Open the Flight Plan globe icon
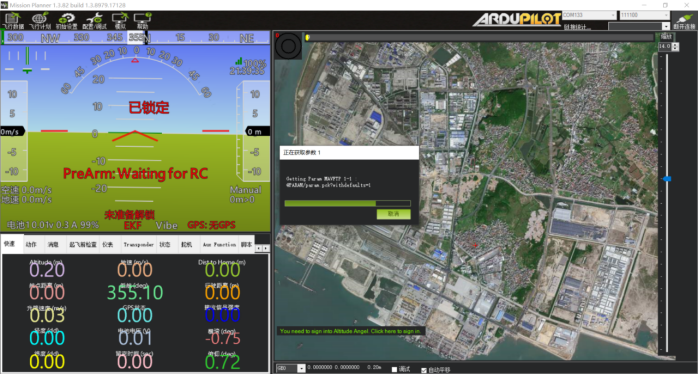698x375 pixels. (40, 20)
